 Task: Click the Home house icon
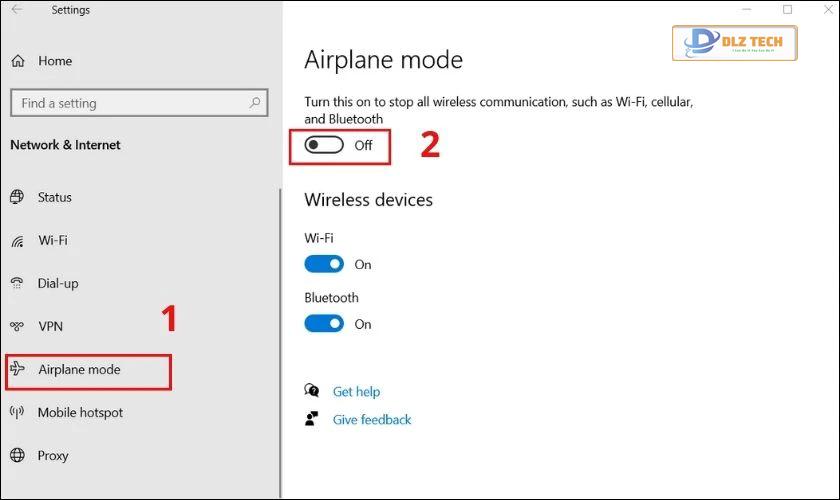18,61
